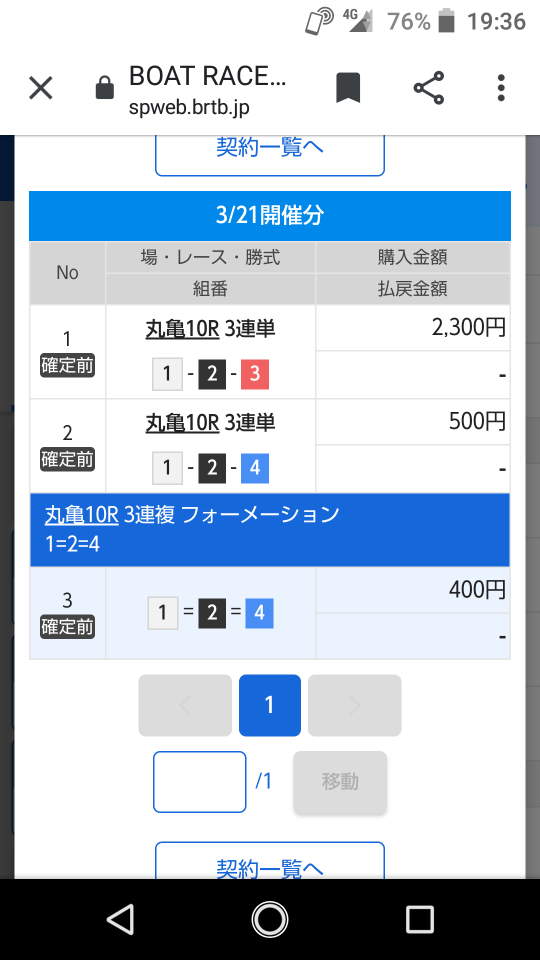Go to the next page with right chevron
Image resolution: width=540 pixels, height=960 pixels.
pos(354,705)
